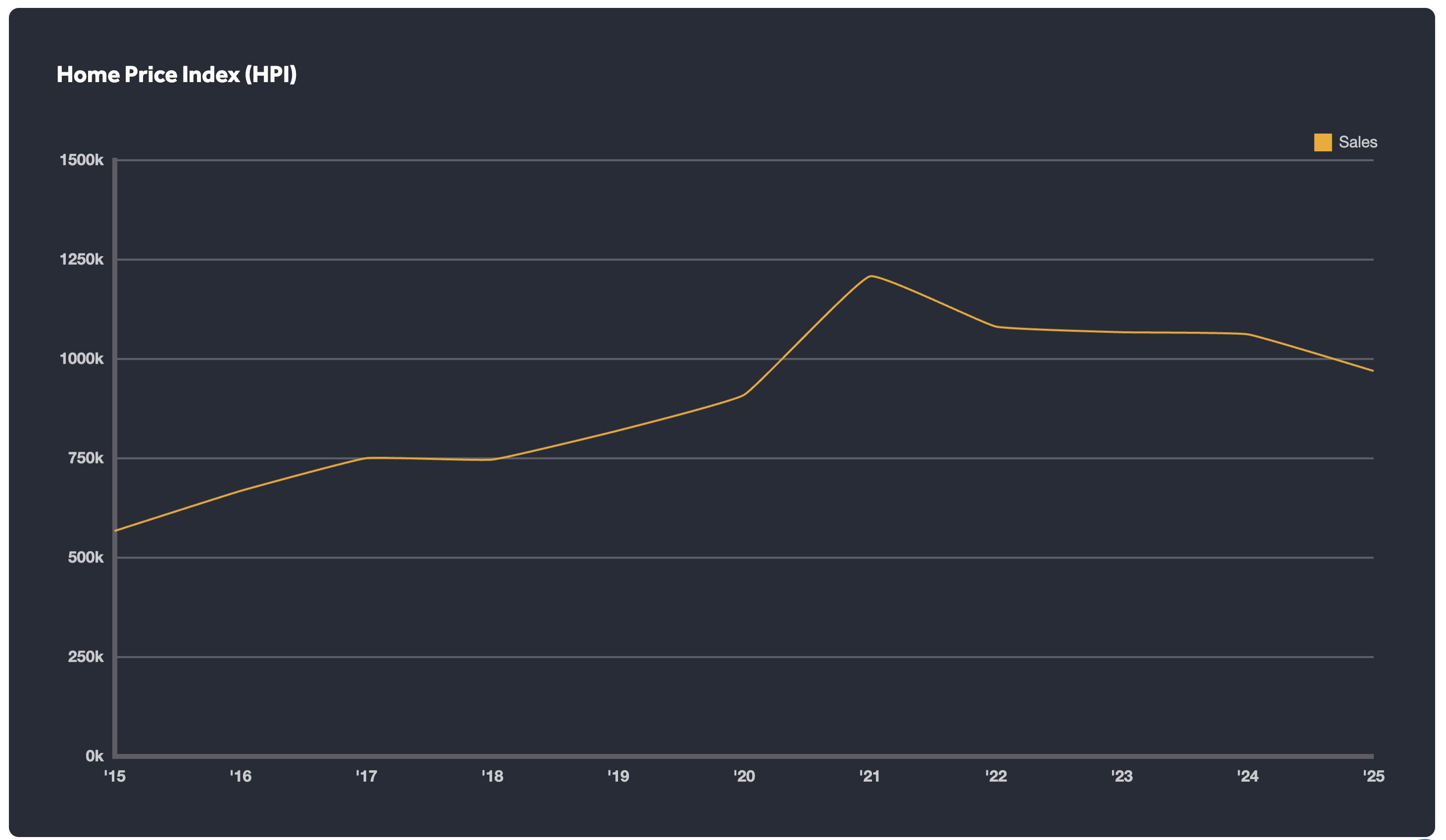This screenshot has width=1446, height=840.
Task: Click the line start point at '15
Action: tap(116, 530)
